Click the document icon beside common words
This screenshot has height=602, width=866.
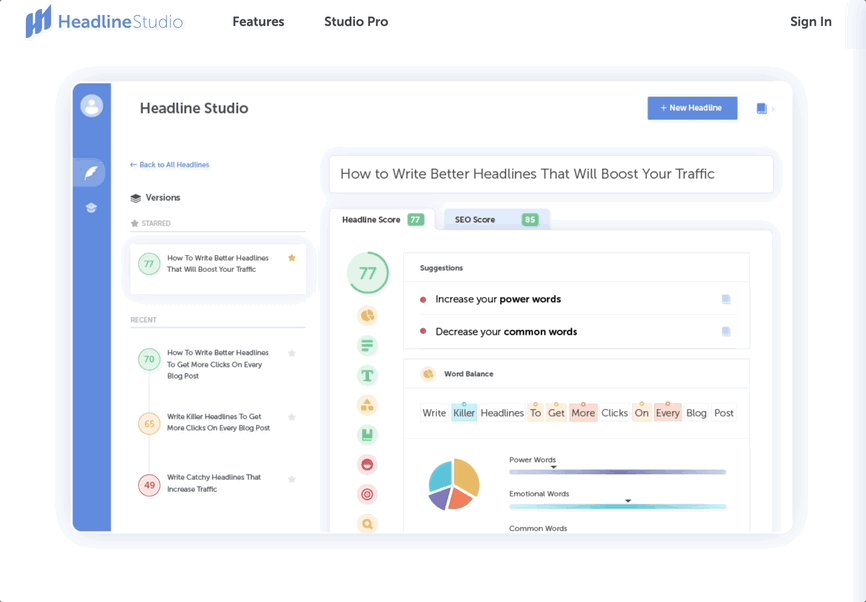pos(726,331)
